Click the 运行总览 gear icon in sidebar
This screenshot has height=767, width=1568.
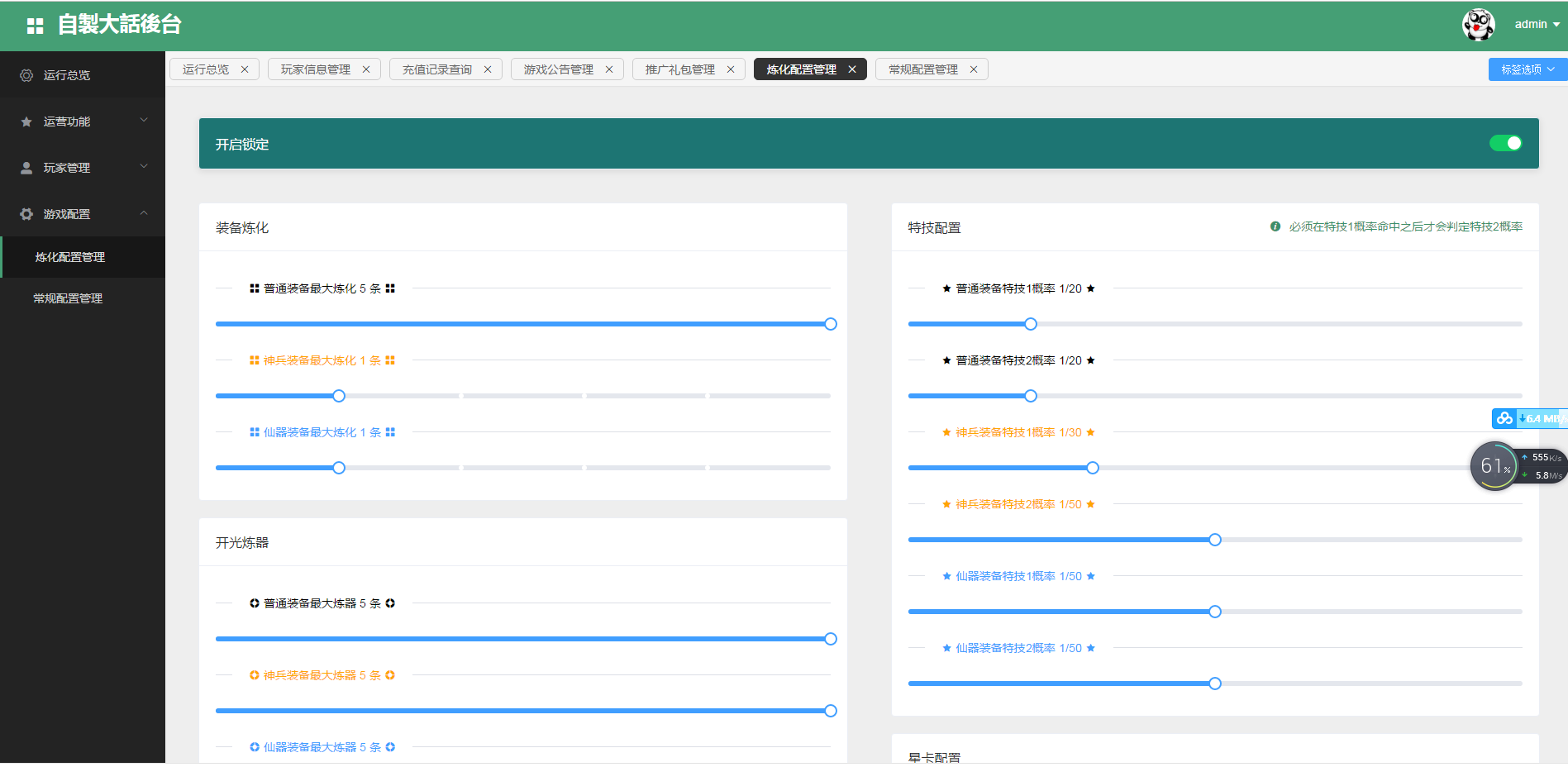[x=26, y=75]
